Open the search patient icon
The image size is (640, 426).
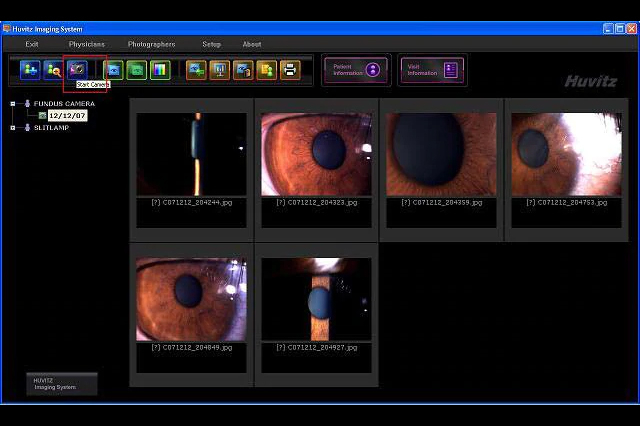pyautogui.click(x=54, y=70)
